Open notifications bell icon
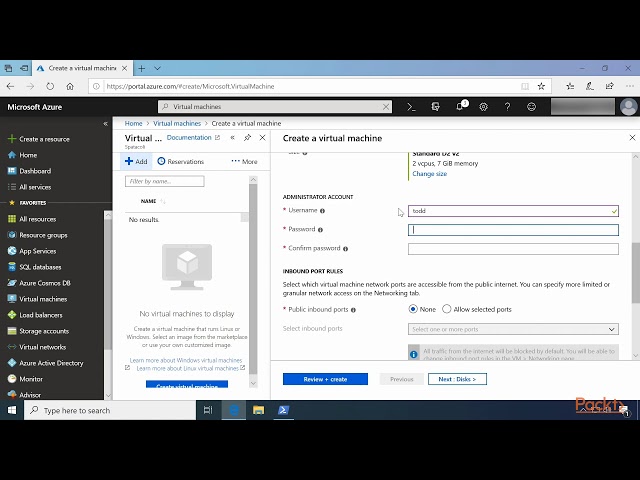 [460, 107]
